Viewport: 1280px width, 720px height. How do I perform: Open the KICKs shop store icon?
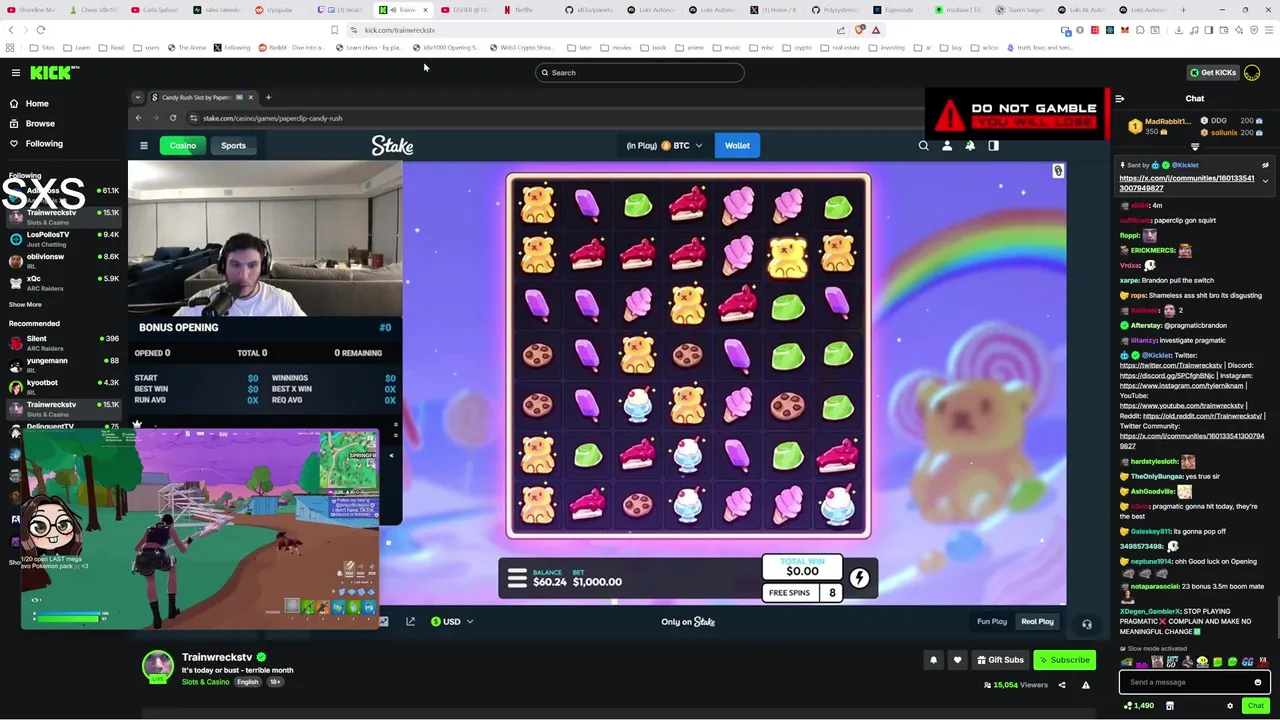[x=1170, y=706]
